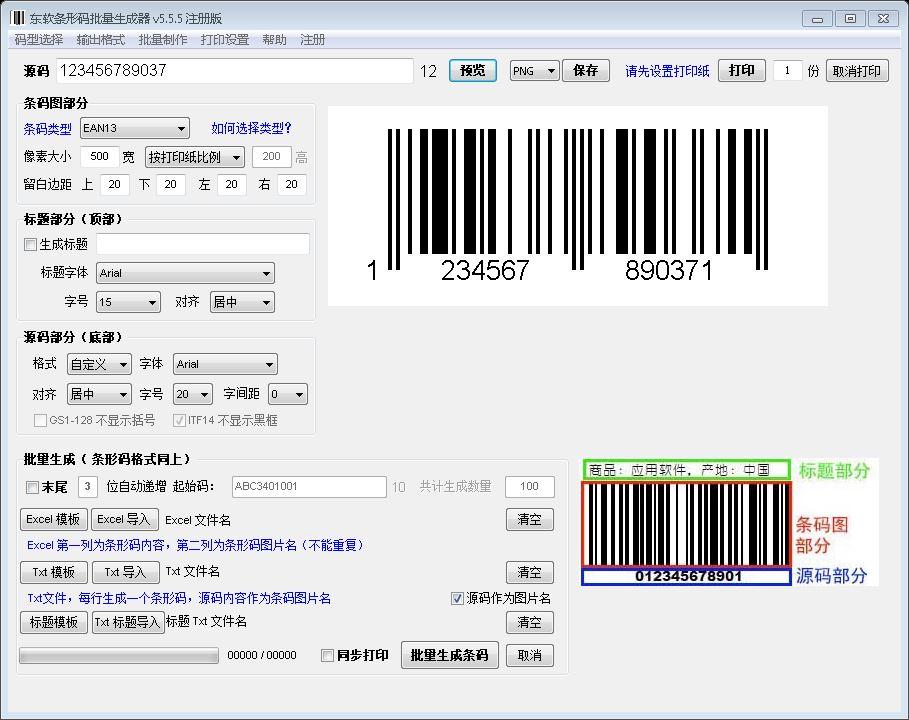This screenshot has width=909, height=720.
Task: Click the right margin 右 field
Action: pos(292,184)
